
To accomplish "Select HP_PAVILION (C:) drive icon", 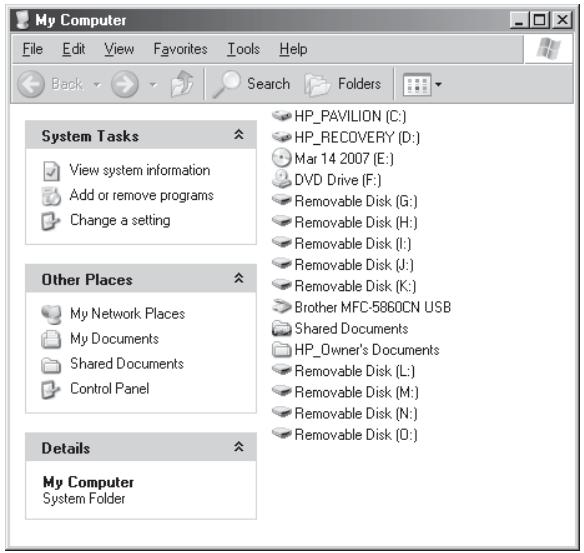I will (282, 116).
